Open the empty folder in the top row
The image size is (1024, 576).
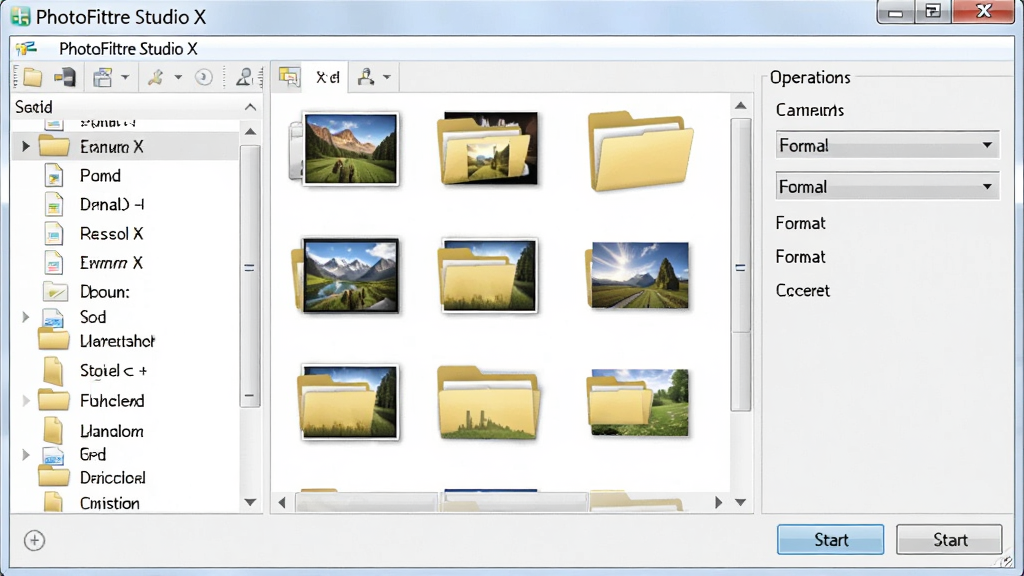click(x=640, y=152)
